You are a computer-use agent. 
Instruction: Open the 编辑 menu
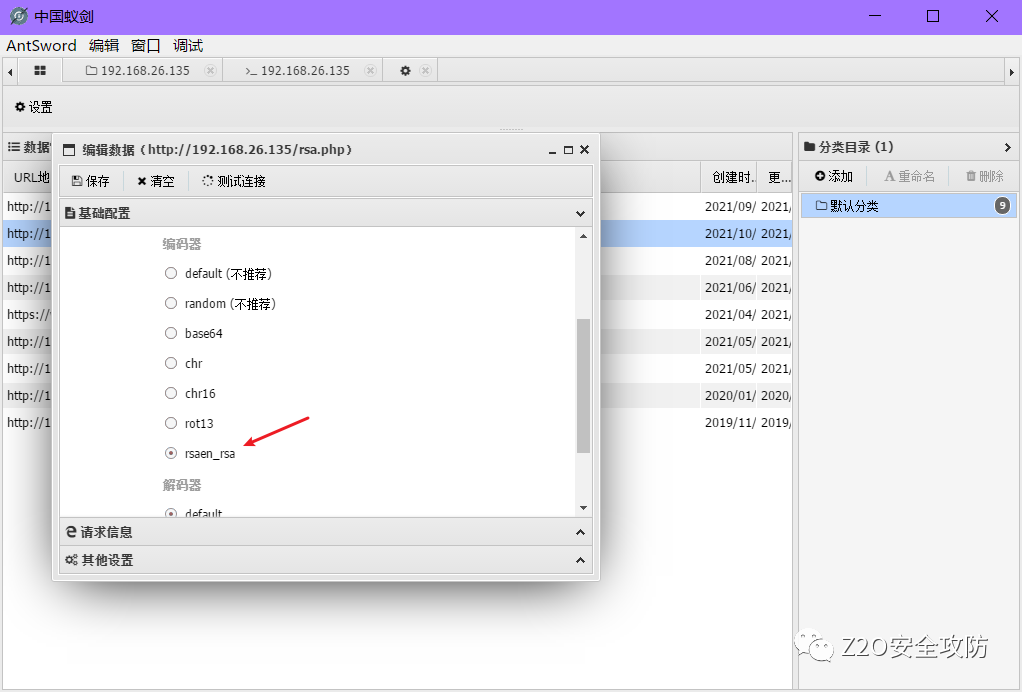pyautogui.click(x=104, y=46)
